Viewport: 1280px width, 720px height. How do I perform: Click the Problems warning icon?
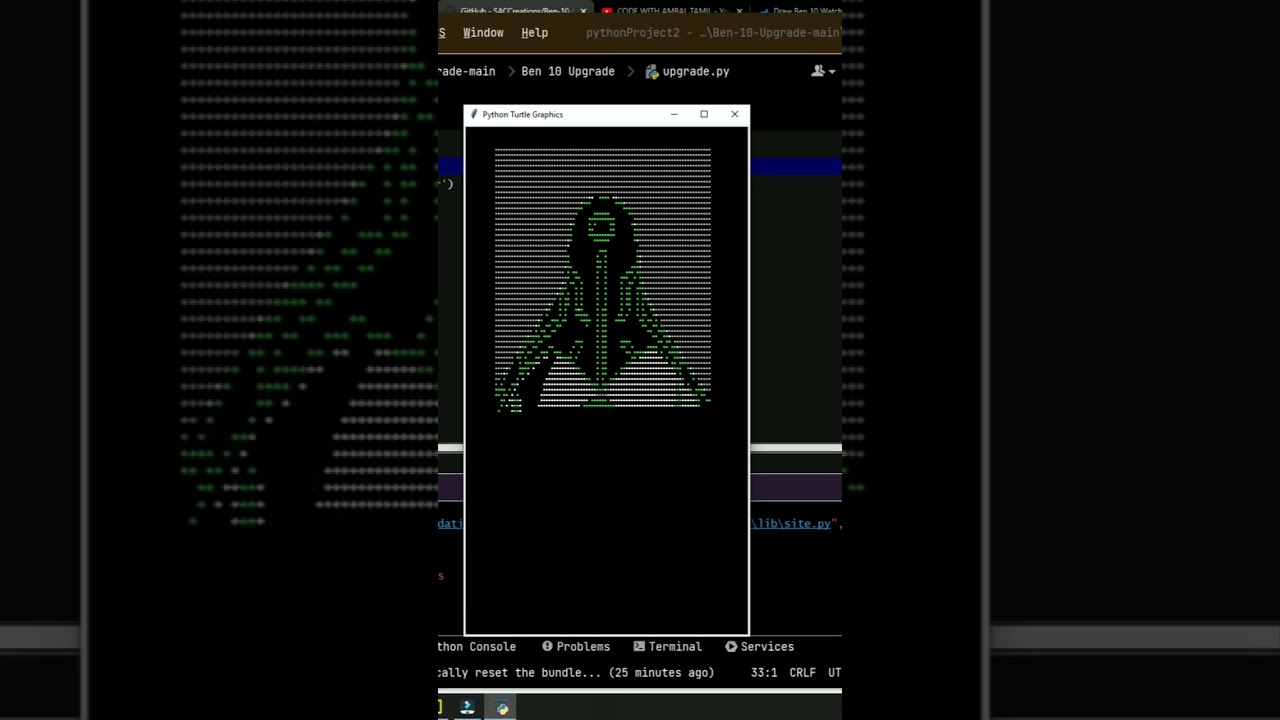click(547, 647)
